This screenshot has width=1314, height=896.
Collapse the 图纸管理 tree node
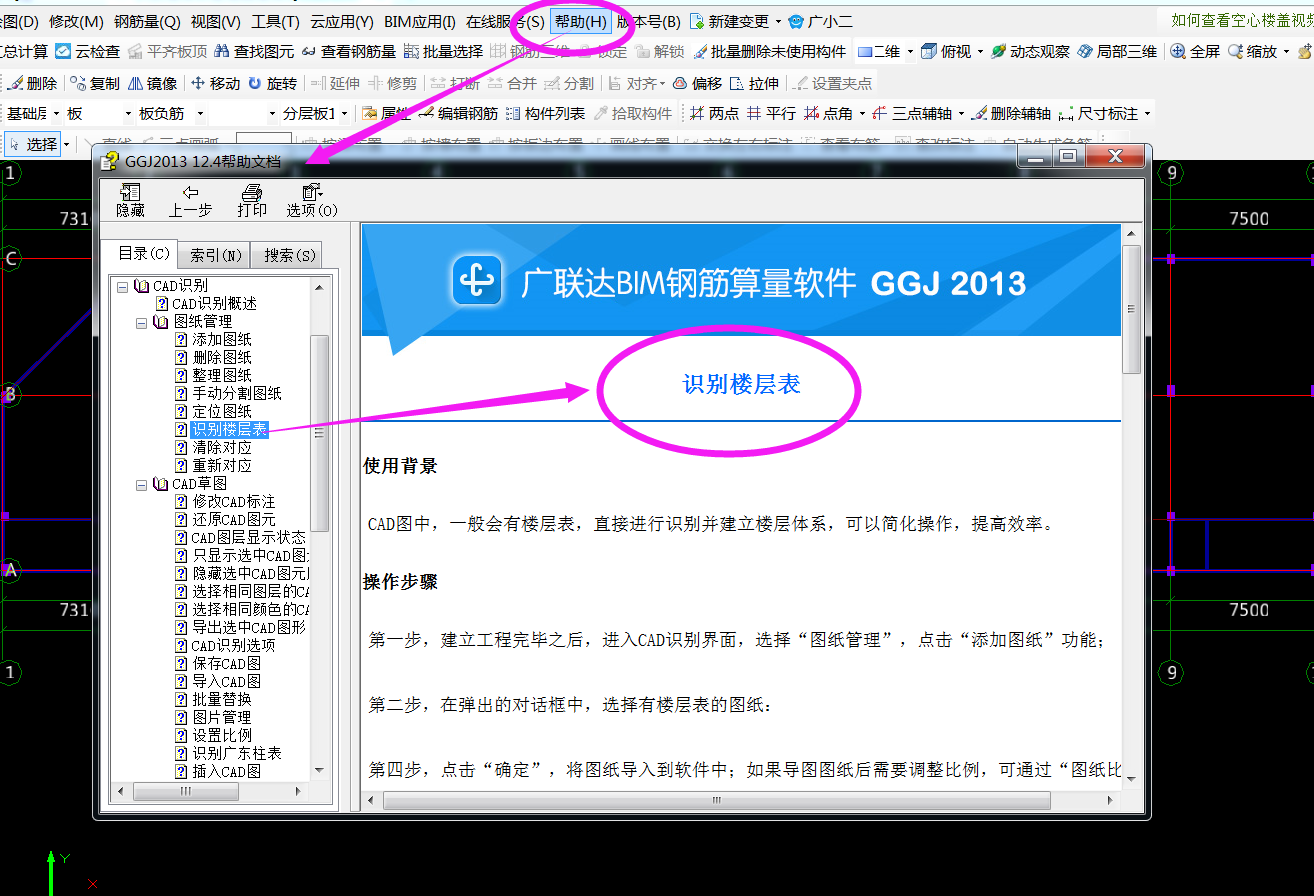141,322
